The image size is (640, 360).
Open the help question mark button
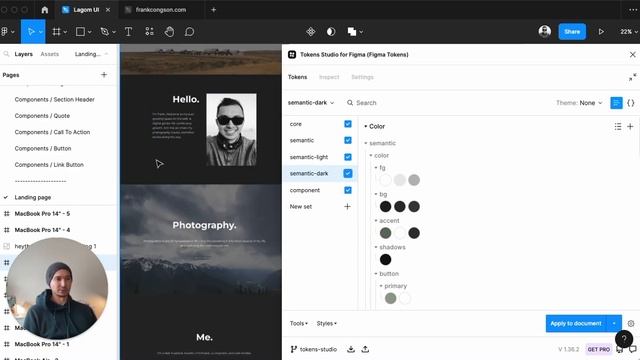click(624, 338)
